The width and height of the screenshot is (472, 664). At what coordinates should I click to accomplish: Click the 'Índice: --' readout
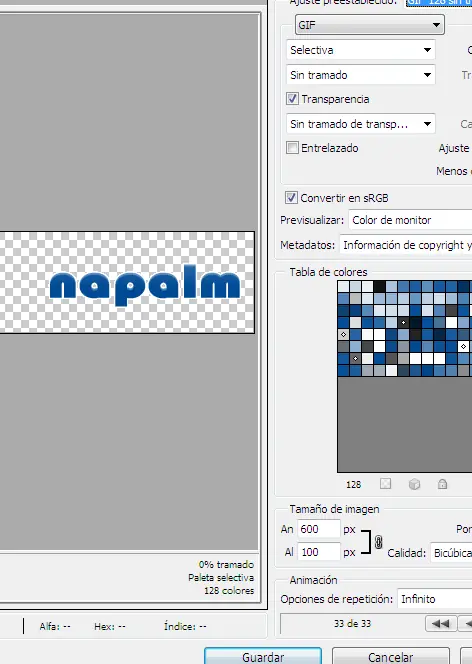coord(185,626)
